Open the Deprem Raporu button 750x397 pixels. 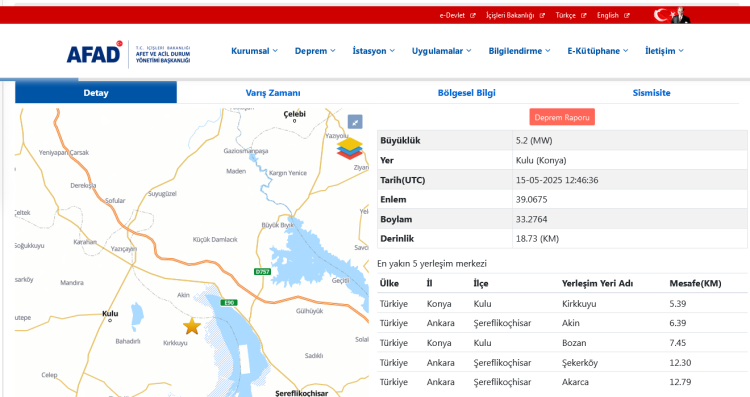coord(562,117)
